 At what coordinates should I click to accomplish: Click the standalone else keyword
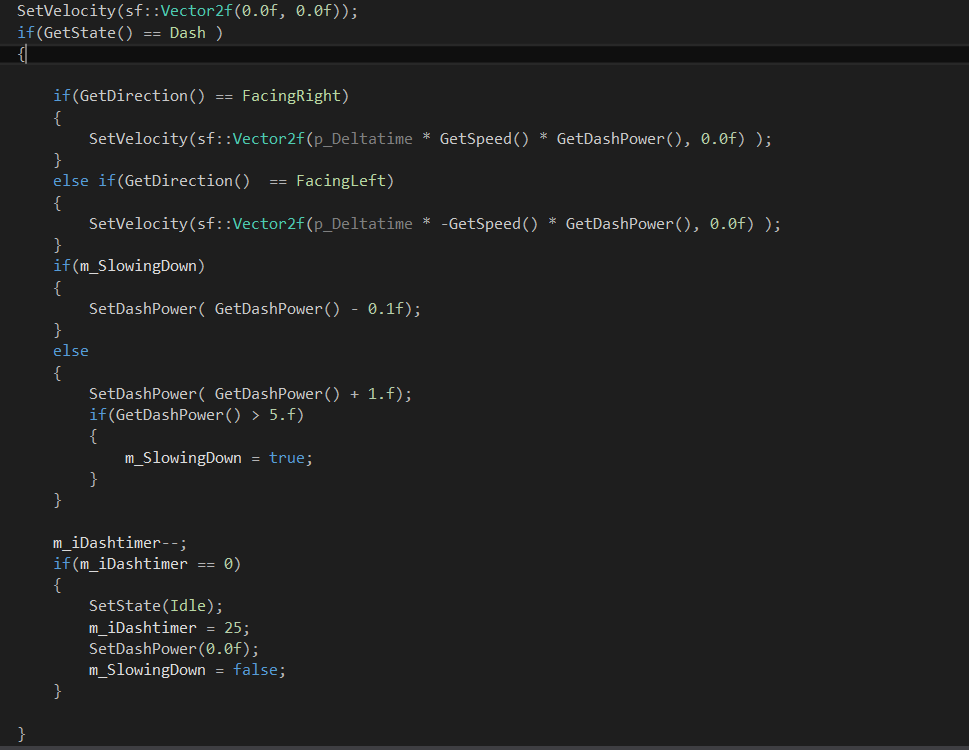[x=71, y=351]
